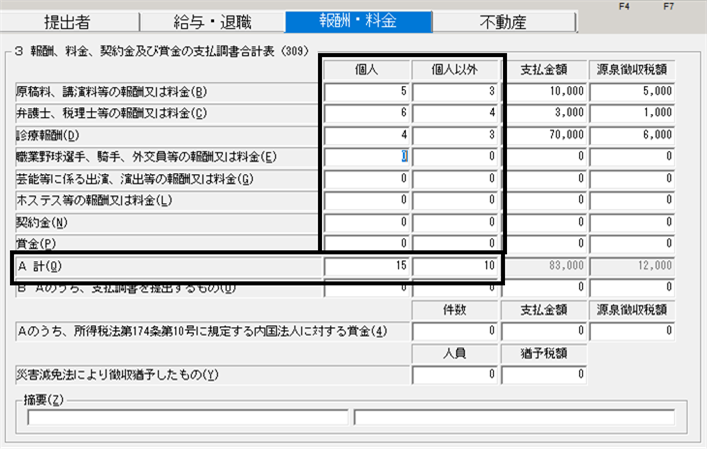Click 源泉徴収税額 field in row B 支払調書を提出するもの
The image size is (707, 449).
[x=632, y=288]
